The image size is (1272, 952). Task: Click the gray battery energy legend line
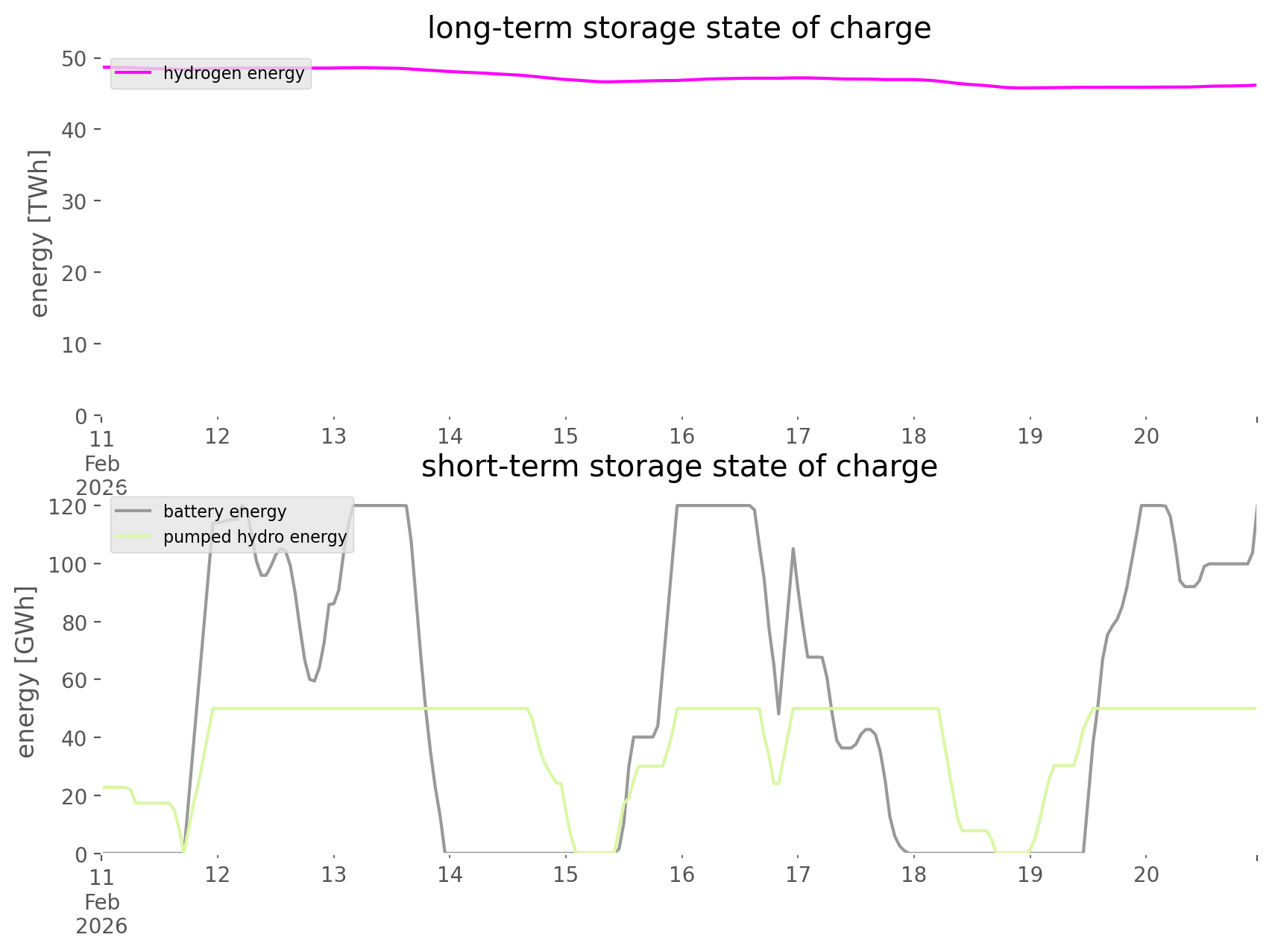point(134,511)
